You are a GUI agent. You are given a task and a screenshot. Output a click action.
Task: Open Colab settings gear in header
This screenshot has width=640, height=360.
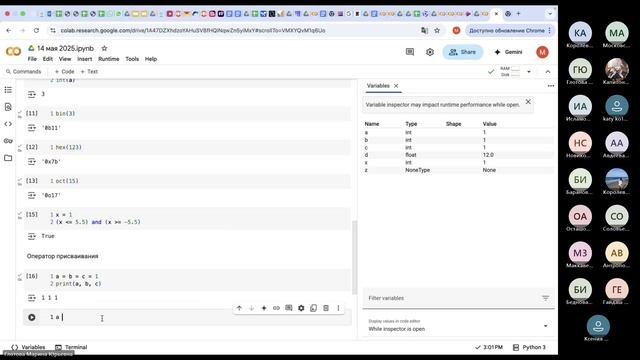(x=430, y=52)
